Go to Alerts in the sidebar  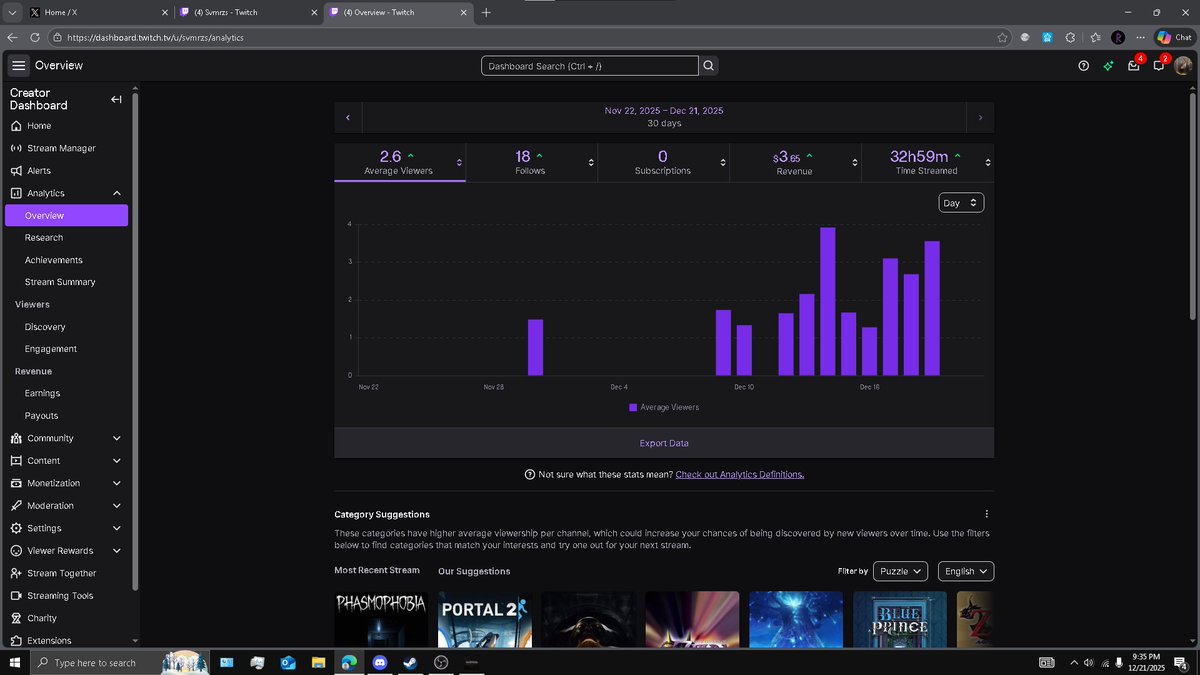39,171
